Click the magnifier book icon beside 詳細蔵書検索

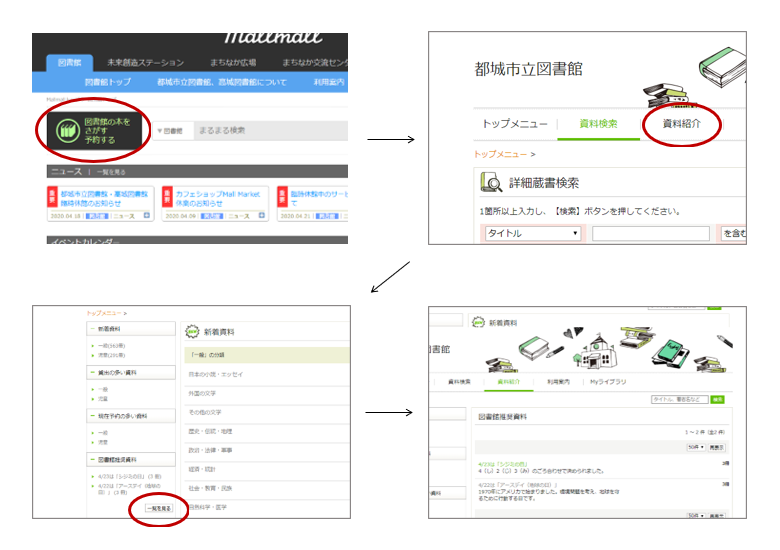click(491, 182)
